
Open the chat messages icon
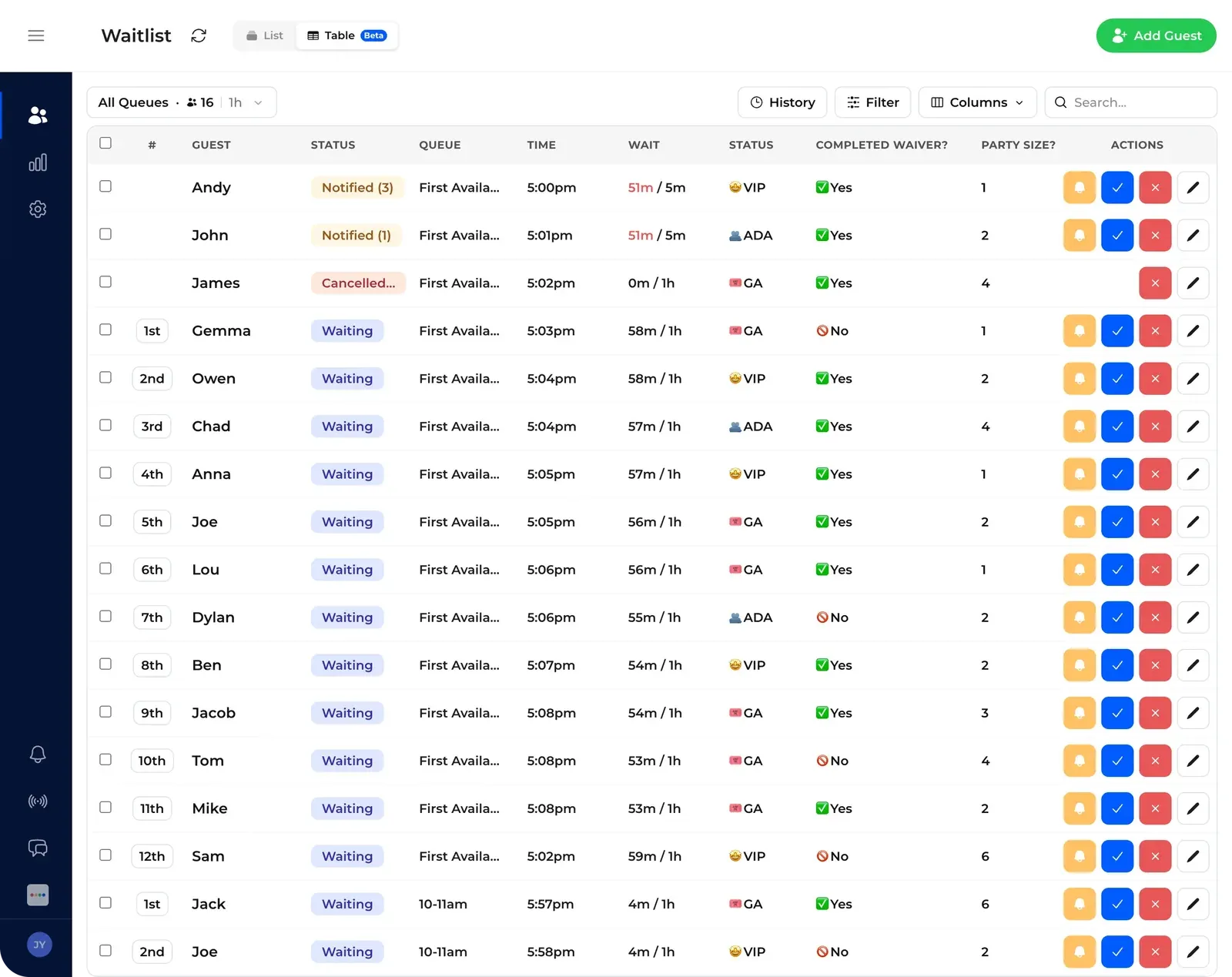coord(37,848)
